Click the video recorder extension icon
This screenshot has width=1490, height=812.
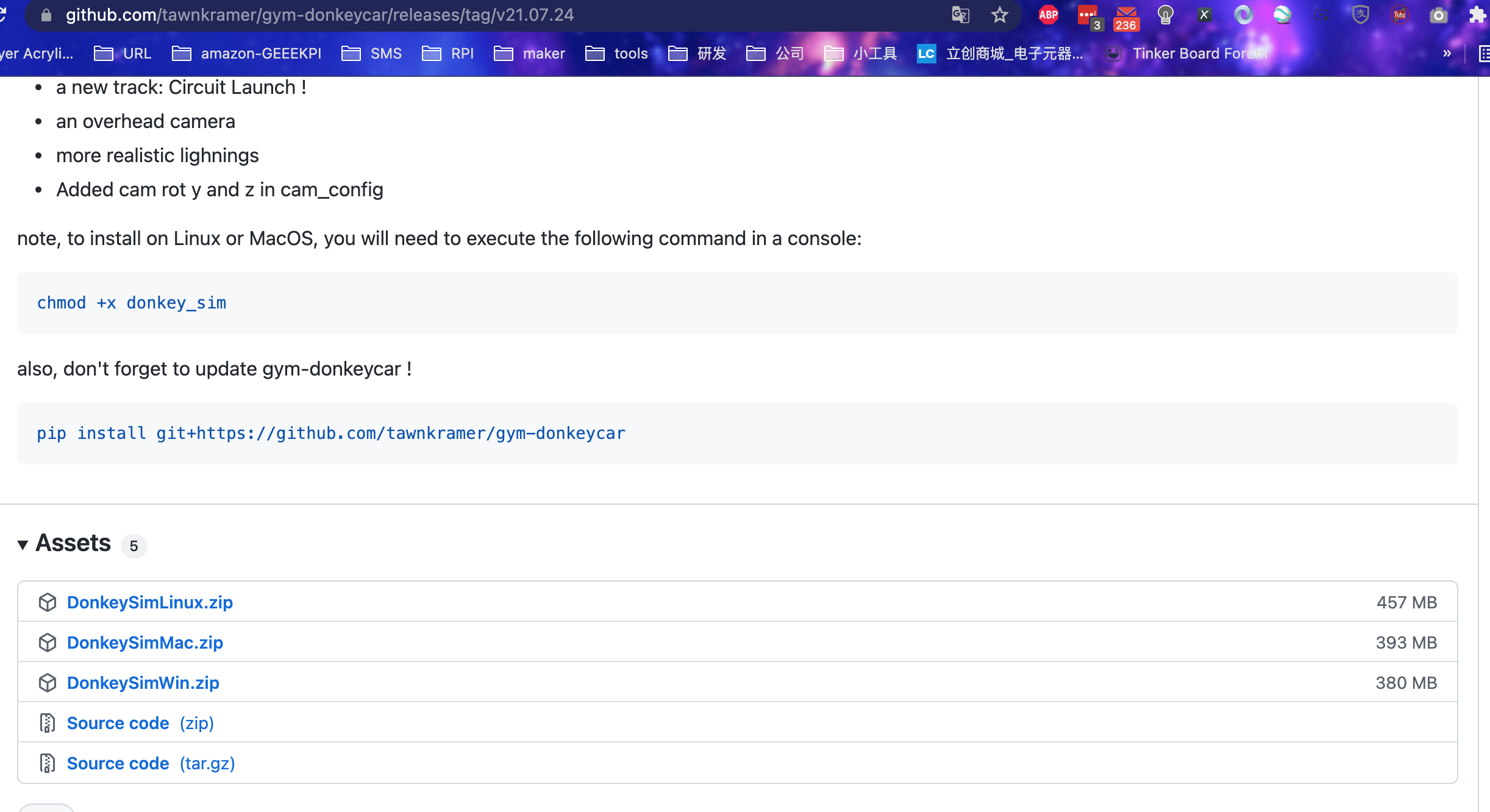pyautogui.click(x=1322, y=15)
